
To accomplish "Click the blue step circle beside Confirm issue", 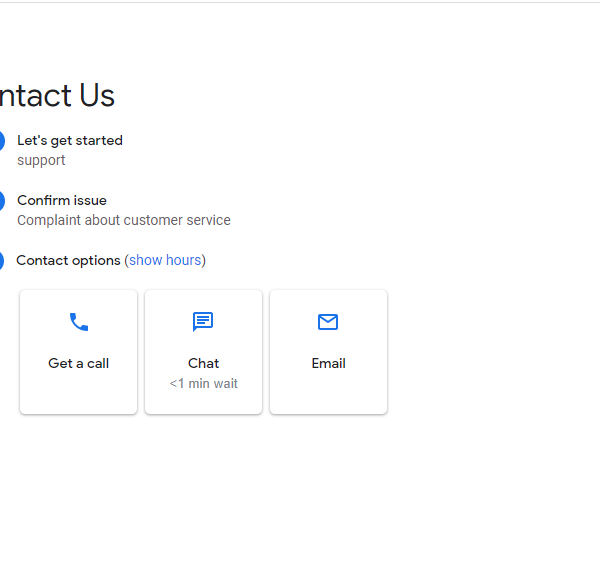I will (1, 201).
